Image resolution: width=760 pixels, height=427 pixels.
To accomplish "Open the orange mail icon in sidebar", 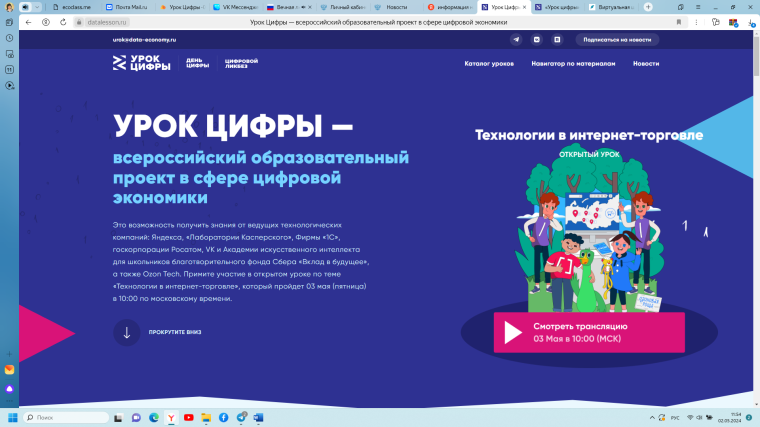I will [9, 370].
